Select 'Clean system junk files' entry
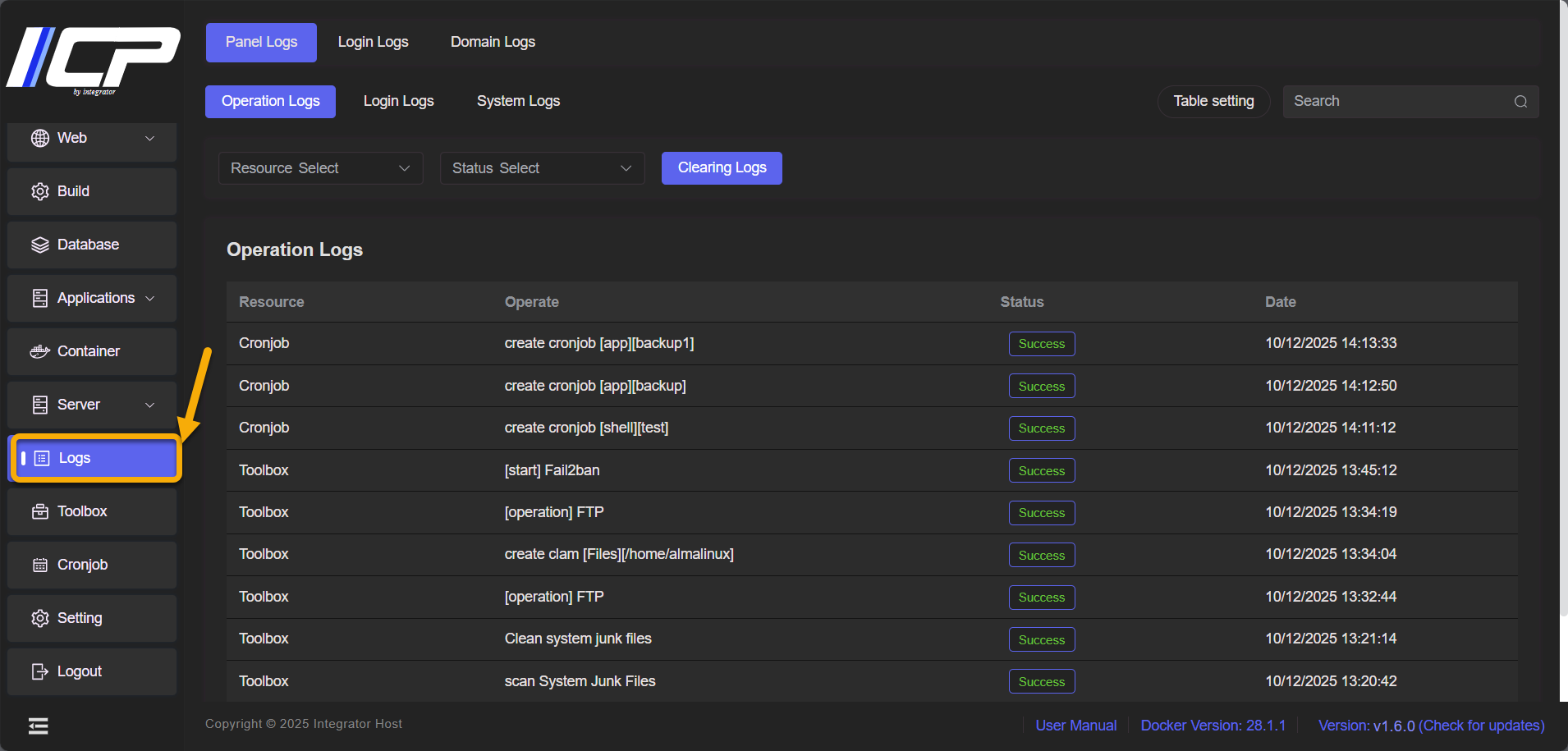Viewport: 1568px width, 751px height. coord(578,639)
